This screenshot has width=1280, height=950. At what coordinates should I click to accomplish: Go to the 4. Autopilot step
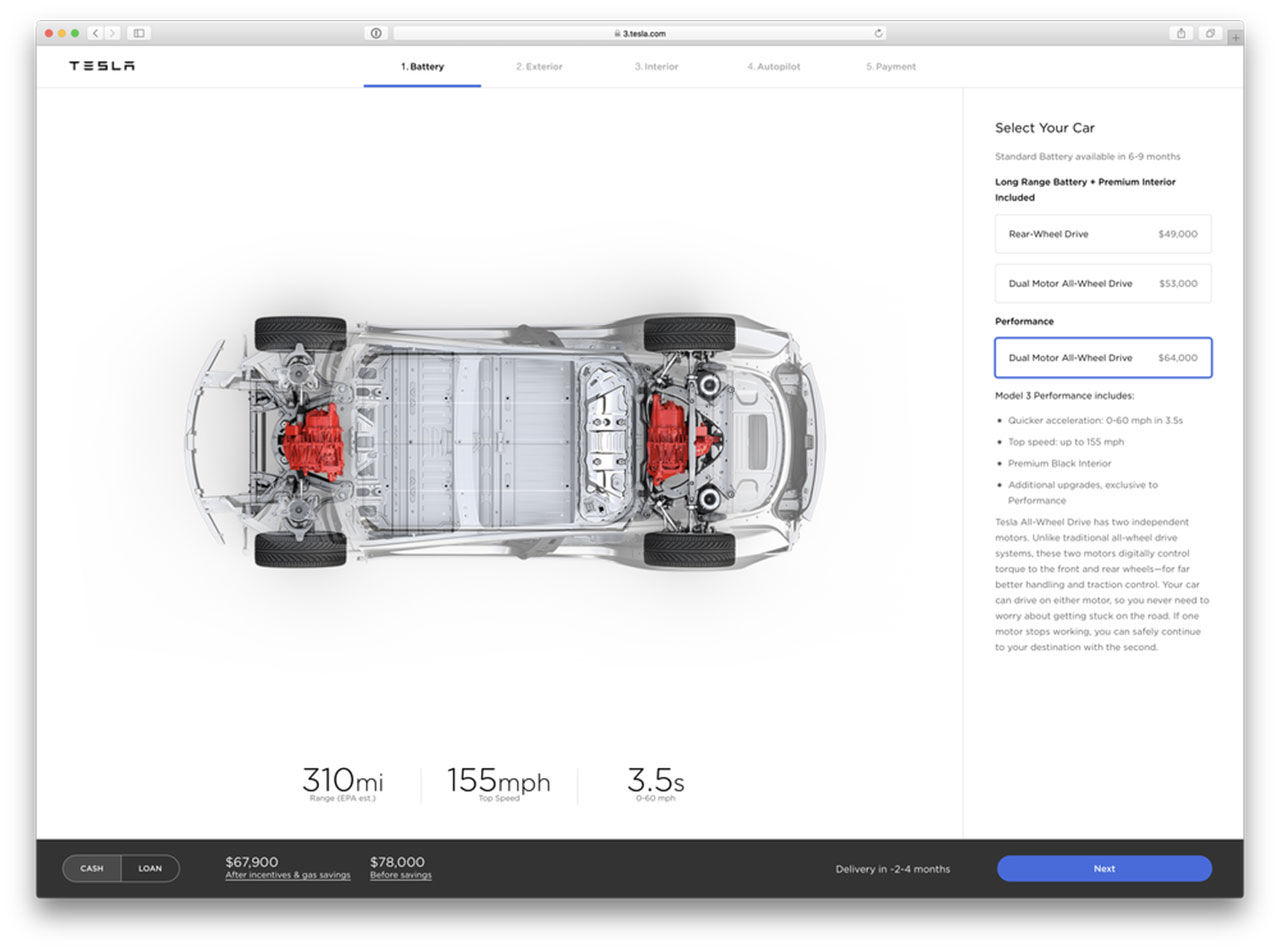click(x=773, y=67)
